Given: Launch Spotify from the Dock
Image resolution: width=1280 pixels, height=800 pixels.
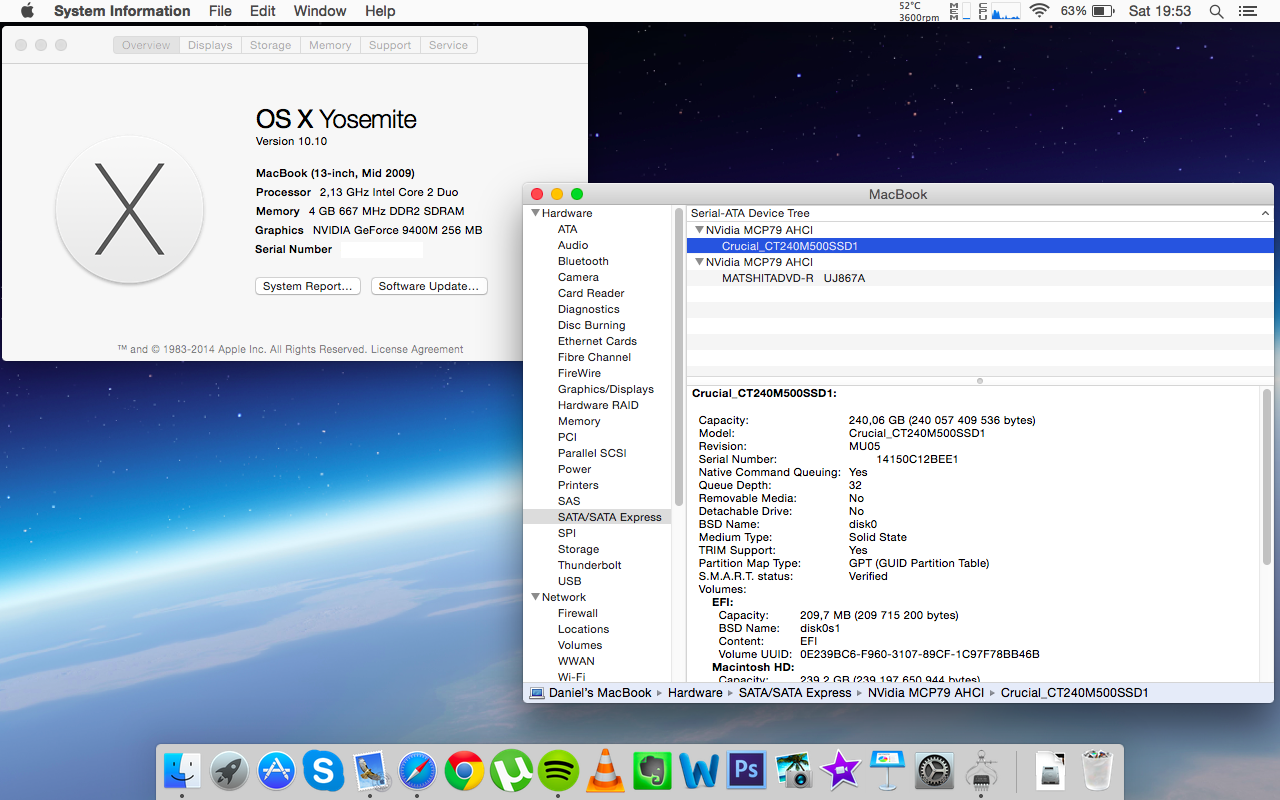Looking at the screenshot, I should click(558, 770).
